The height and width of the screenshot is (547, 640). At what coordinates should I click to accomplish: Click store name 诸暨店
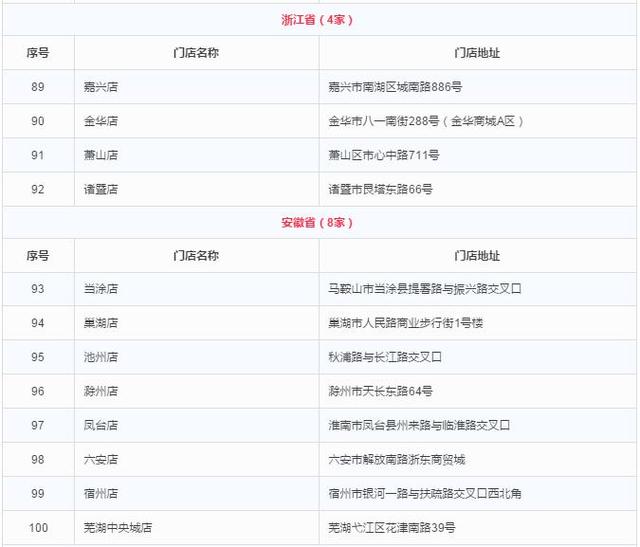point(101,189)
